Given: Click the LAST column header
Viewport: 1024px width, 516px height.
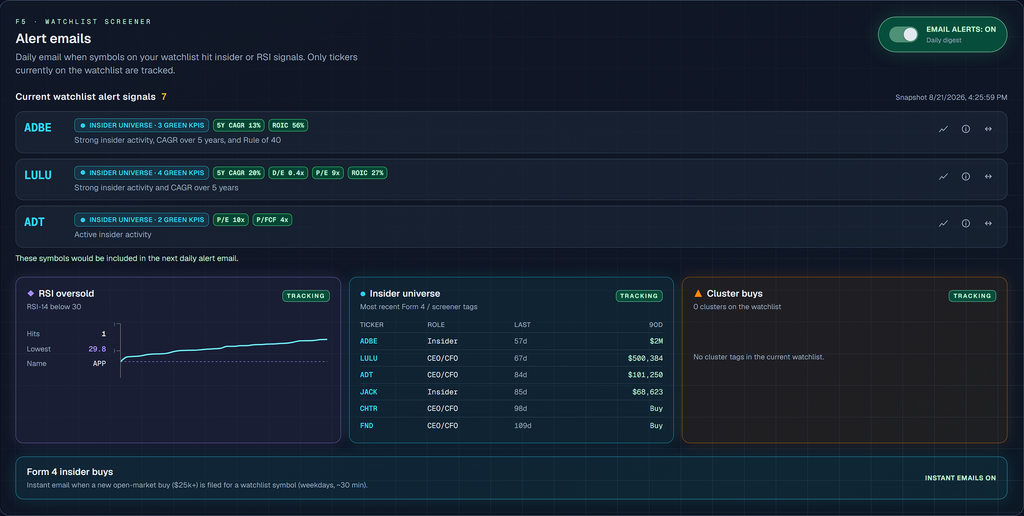Looking at the screenshot, I should (x=522, y=325).
